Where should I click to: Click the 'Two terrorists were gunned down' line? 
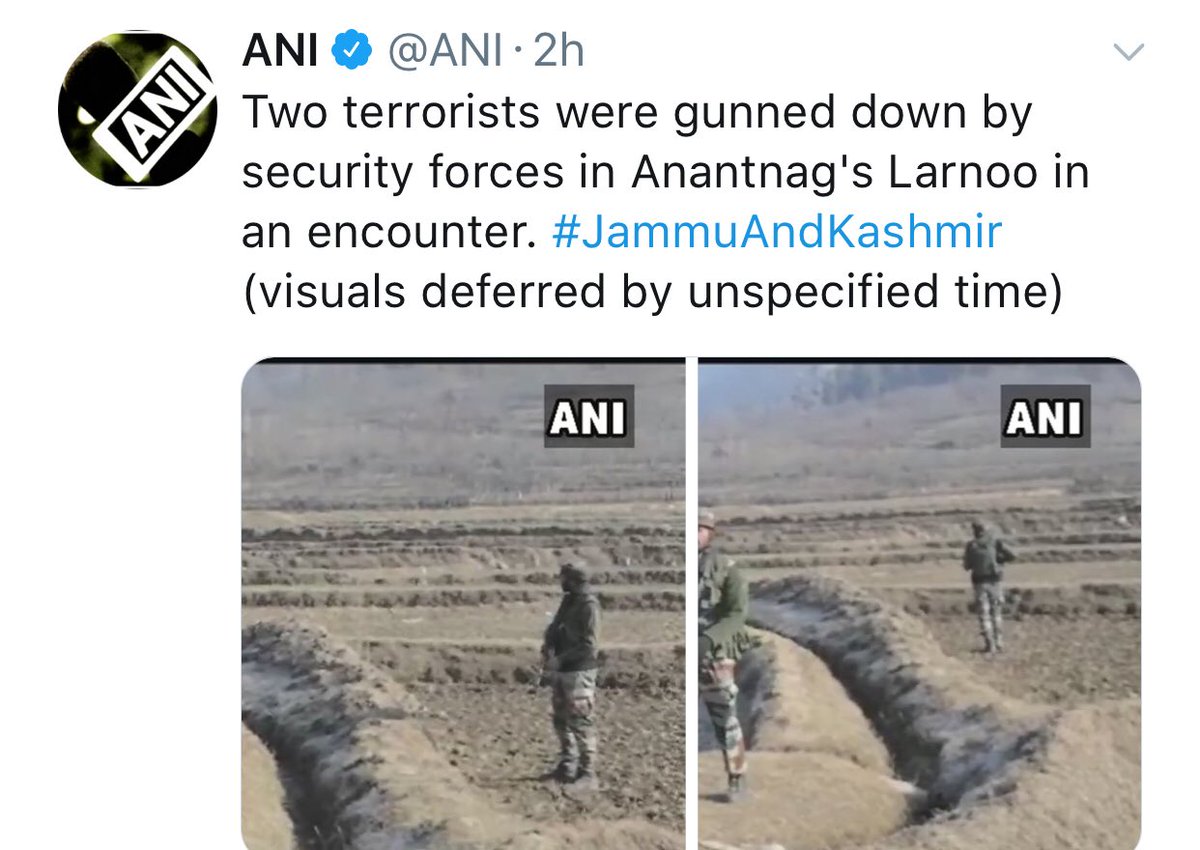(x=637, y=114)
